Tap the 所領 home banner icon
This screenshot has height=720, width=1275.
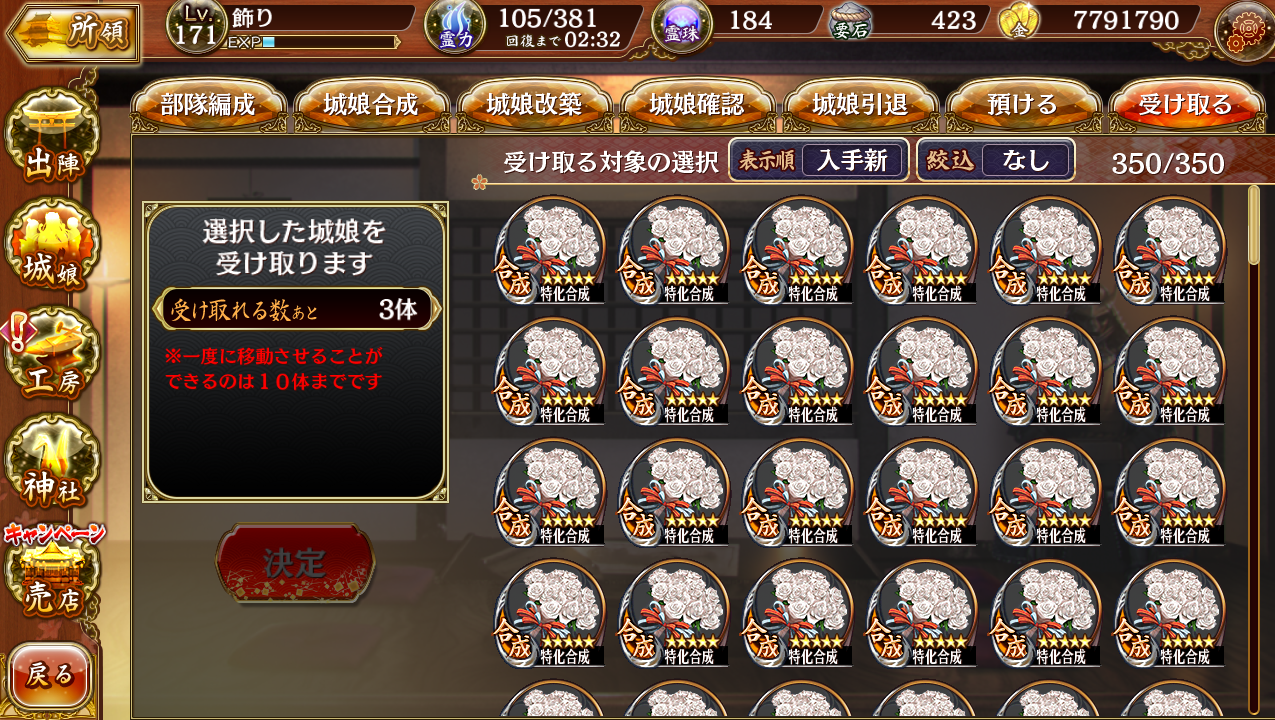(72, 33)
